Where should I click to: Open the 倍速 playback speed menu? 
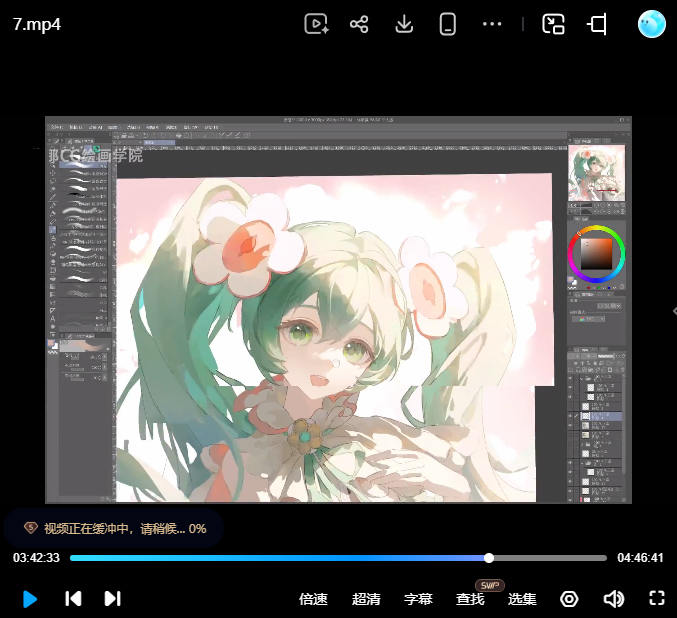[x=313, y=599]
